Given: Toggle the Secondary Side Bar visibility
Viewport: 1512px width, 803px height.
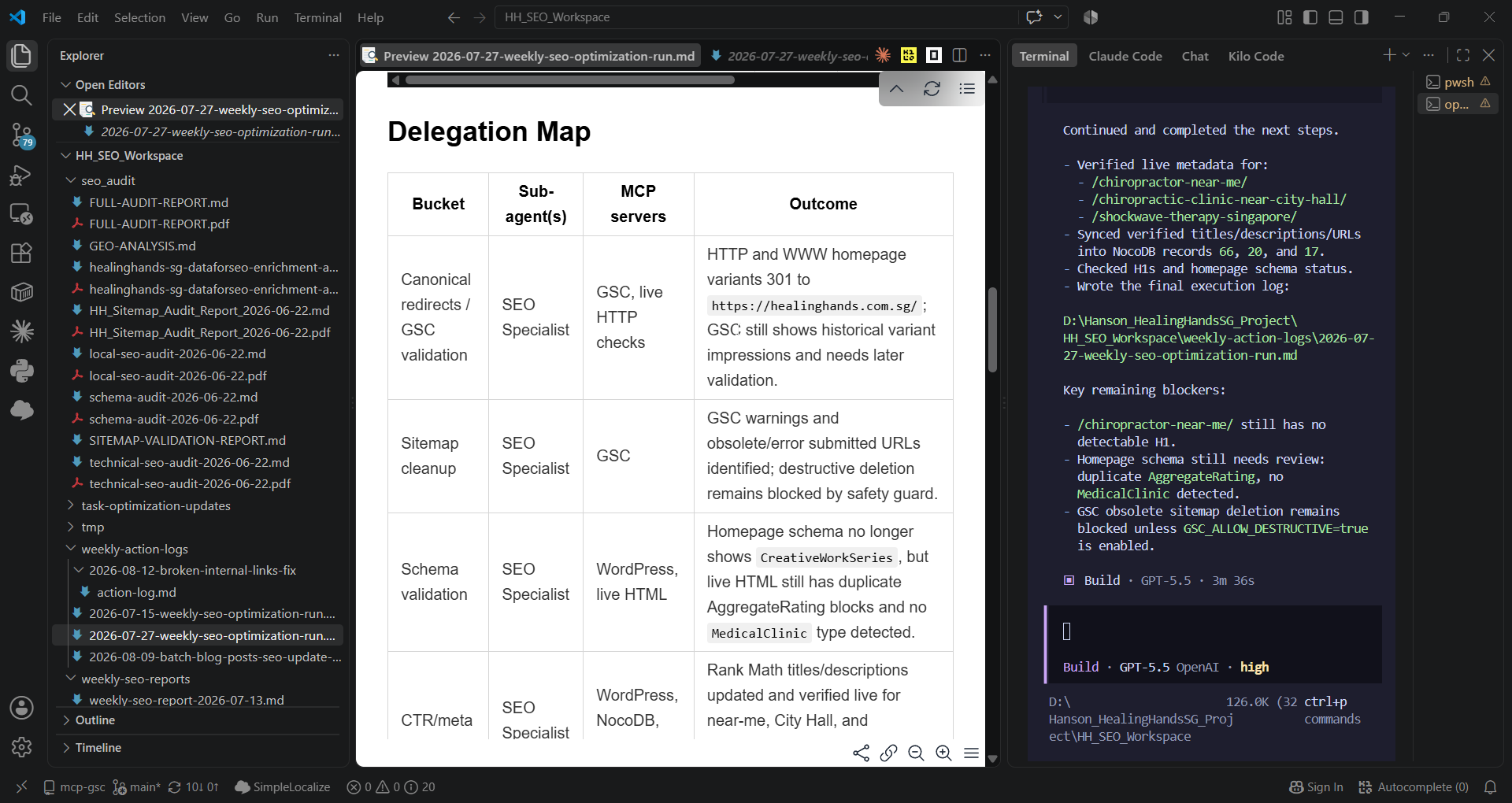Looking at the screenshot, I should 1362,17.
